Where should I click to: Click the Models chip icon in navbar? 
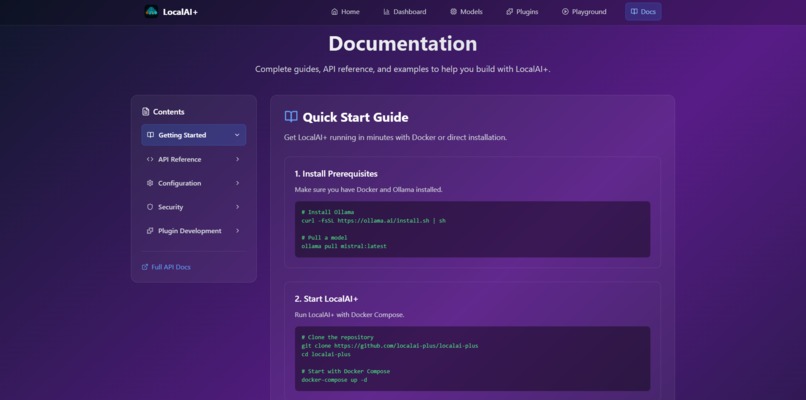pyautogui.click(x=453, y=11)
